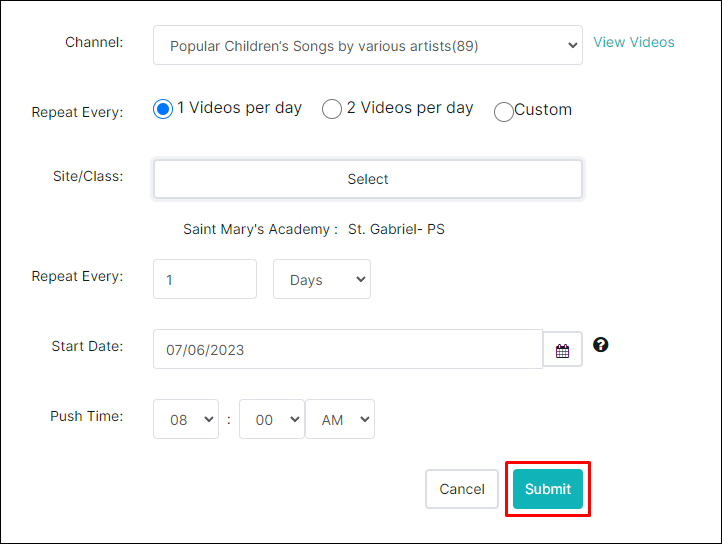This screenshot has width=722, height=544.
Task: Open the Push Time hour dropdown showing 08
Action: tap(186, 419)
